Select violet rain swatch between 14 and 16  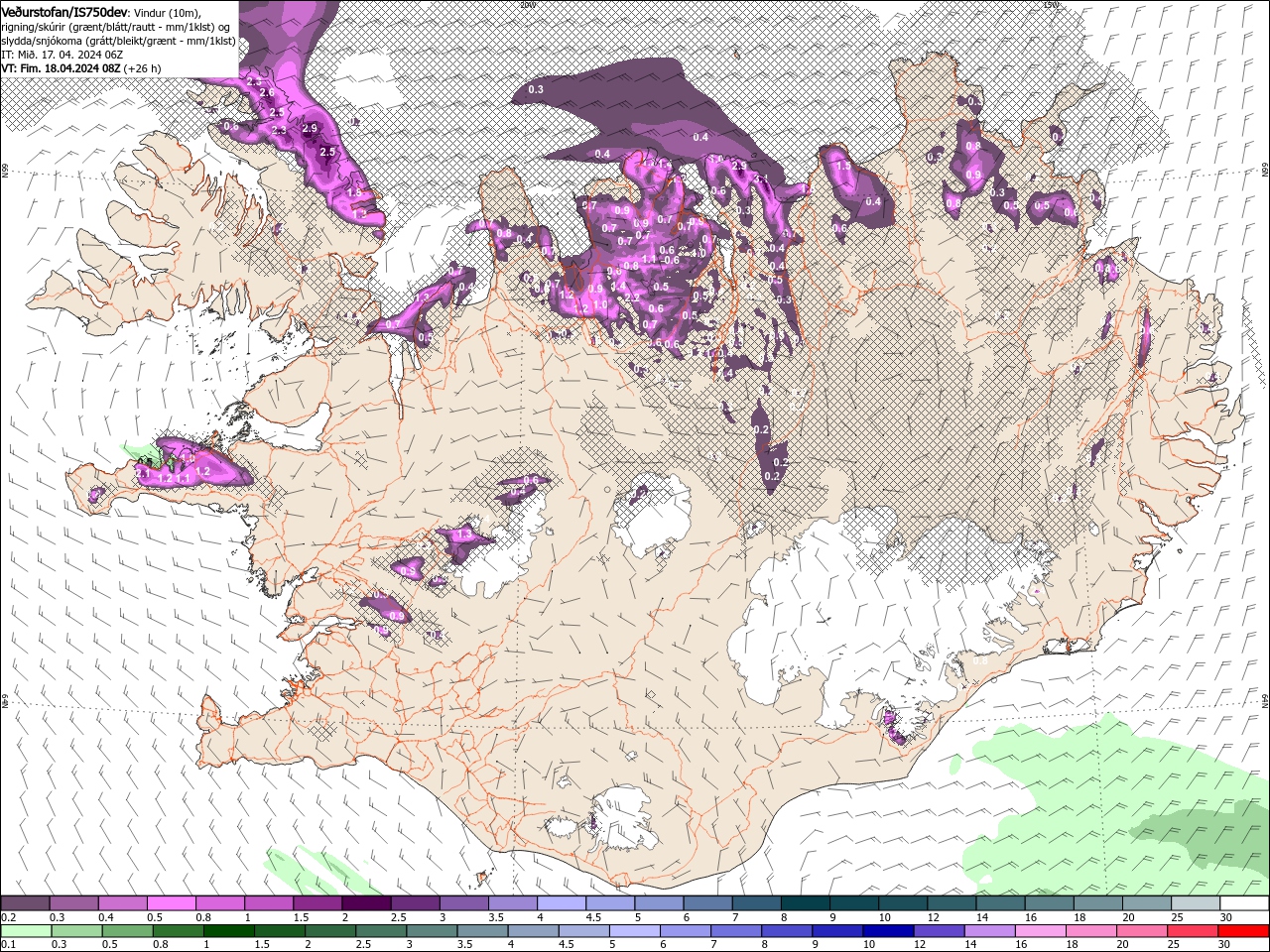click(x=990, y=930)
